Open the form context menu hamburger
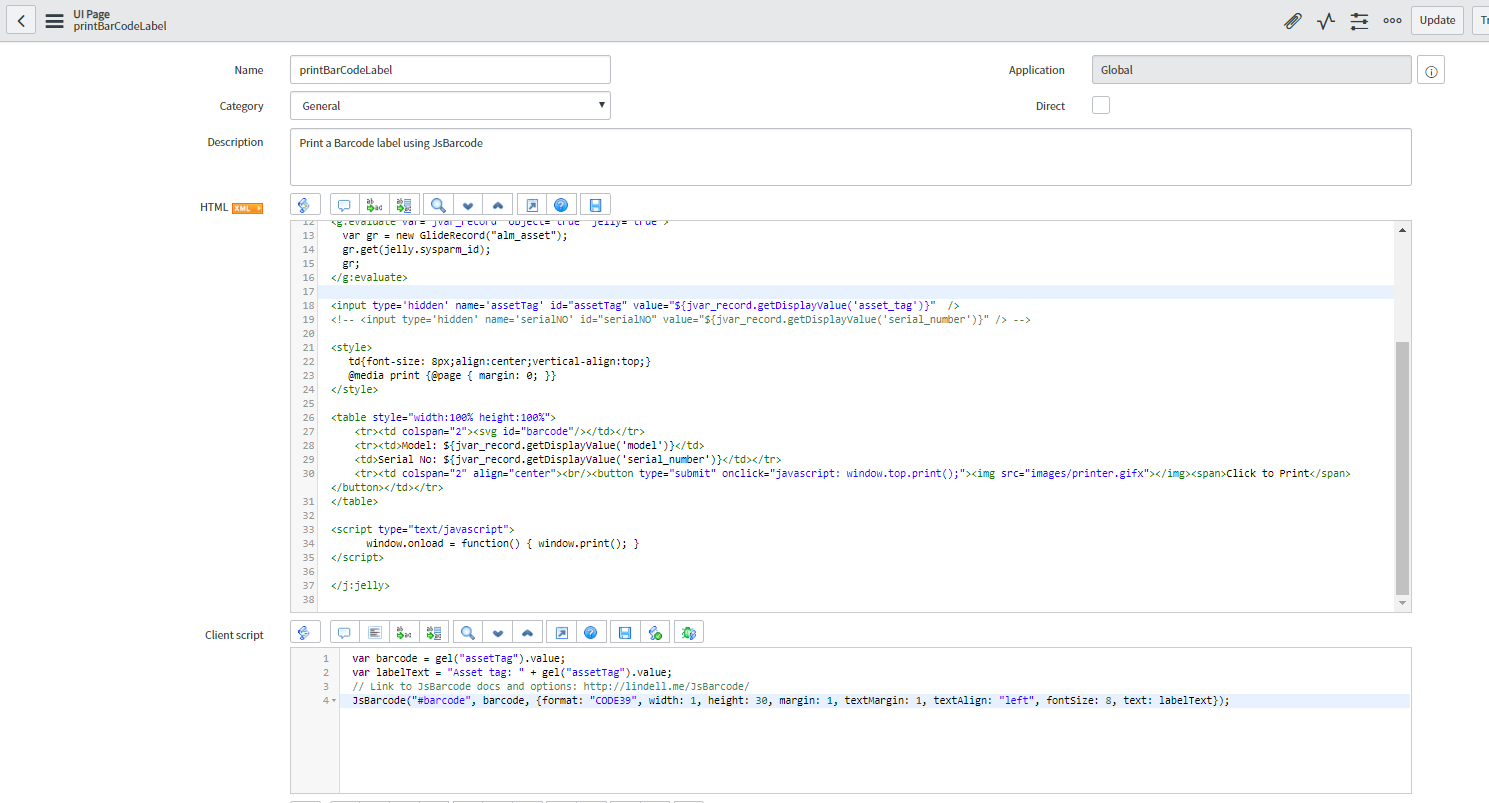The height and width of the screenshot is (803, 1489). (55, 20)
